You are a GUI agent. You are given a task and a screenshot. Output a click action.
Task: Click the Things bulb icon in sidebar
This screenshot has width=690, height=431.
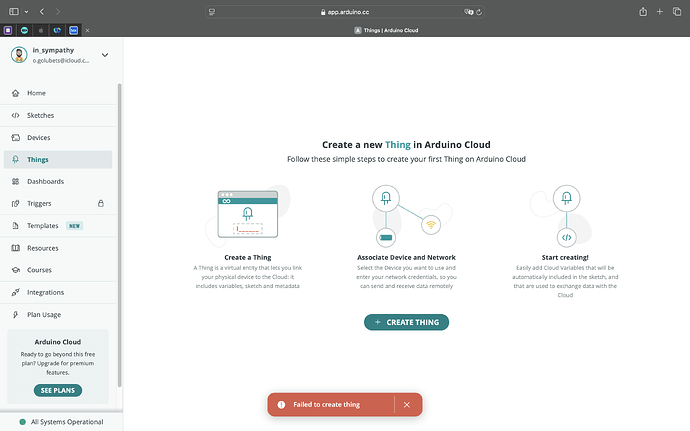(x=15, y=159)
